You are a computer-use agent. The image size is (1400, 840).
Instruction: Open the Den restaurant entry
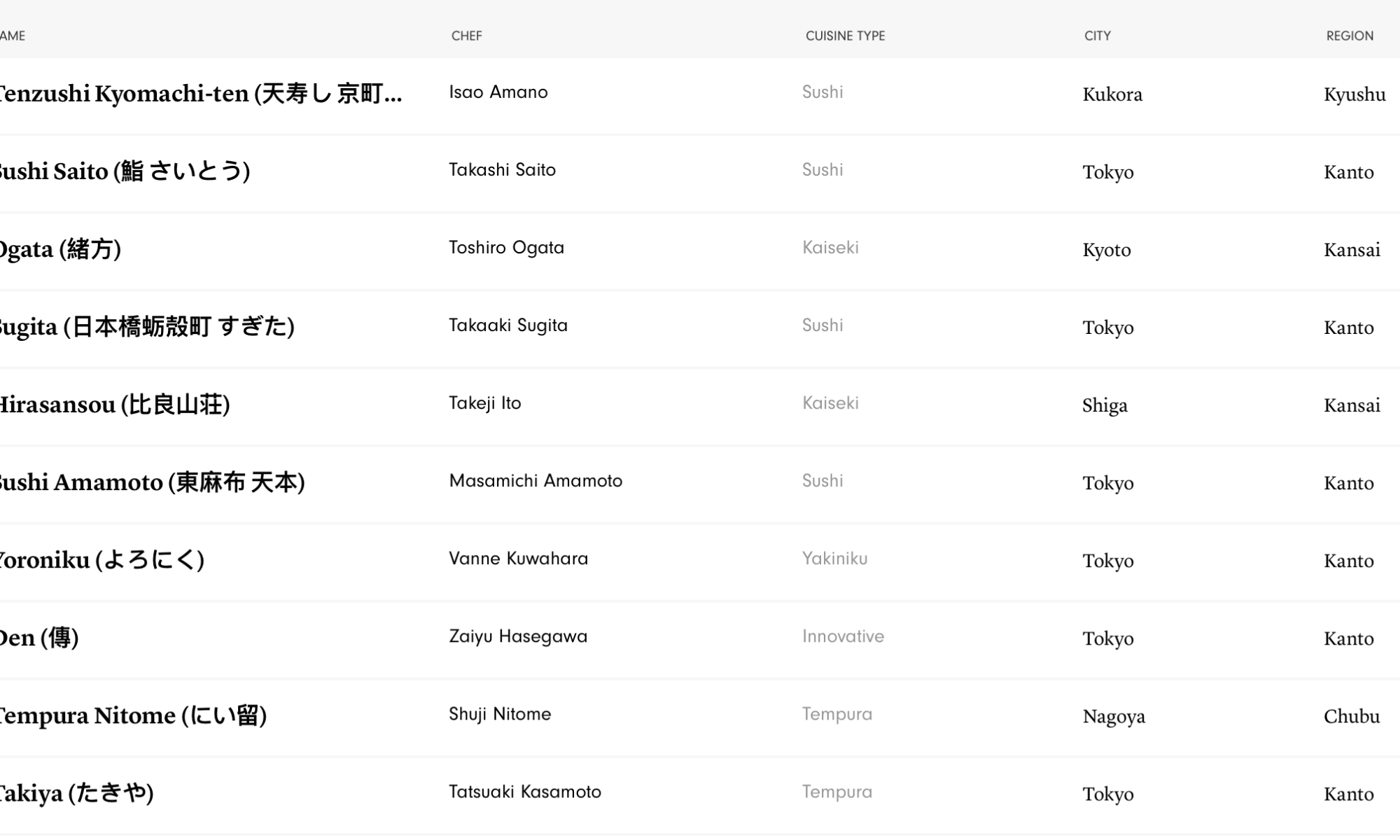click(39, 638)
